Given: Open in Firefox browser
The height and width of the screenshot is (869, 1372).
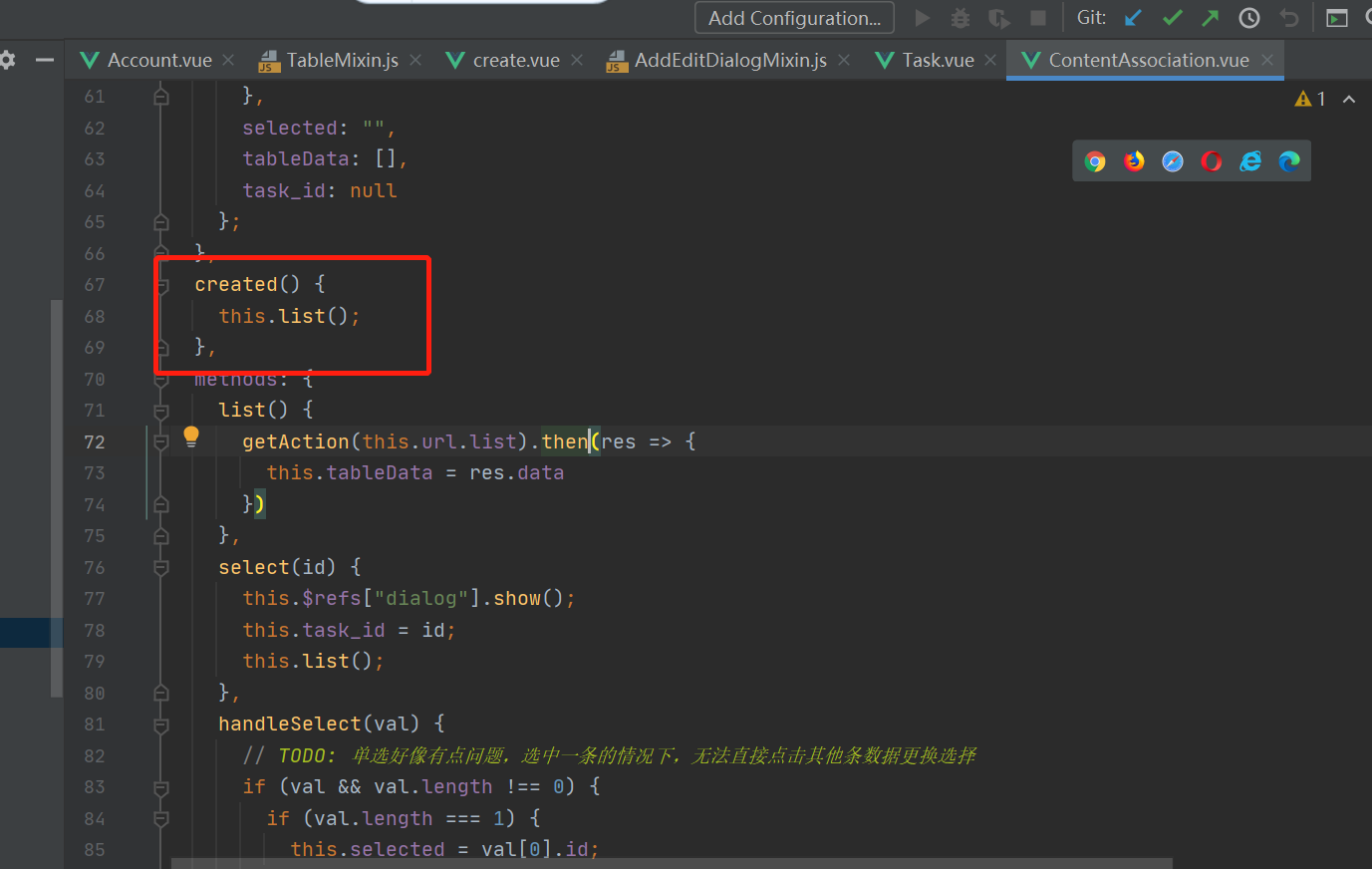Looking at the screenshot, I should (1134, 161).
